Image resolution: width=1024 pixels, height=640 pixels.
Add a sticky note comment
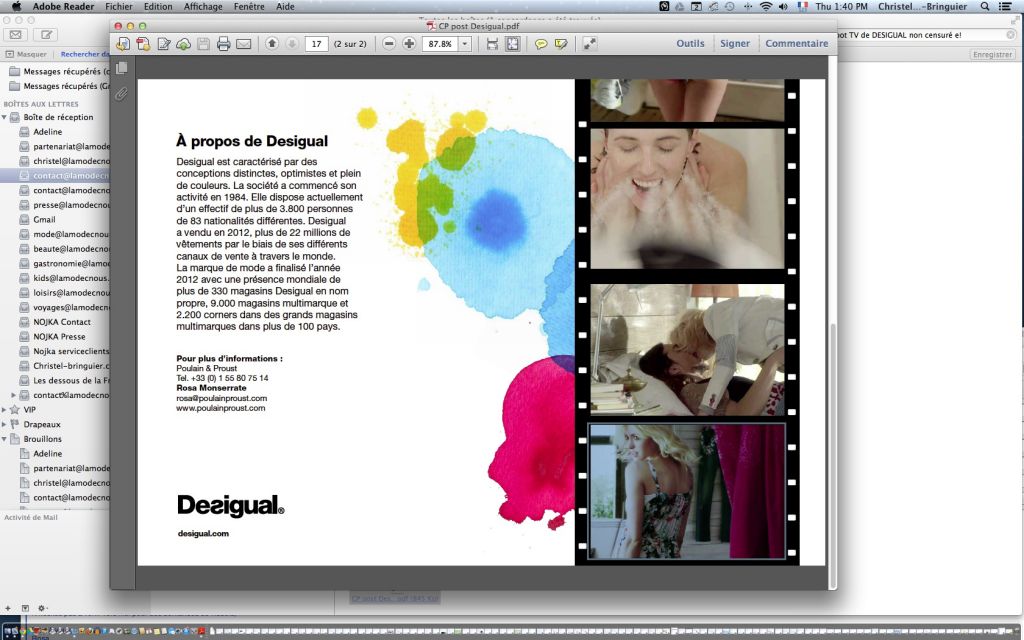pyautogui.click(x=541, y=44)
